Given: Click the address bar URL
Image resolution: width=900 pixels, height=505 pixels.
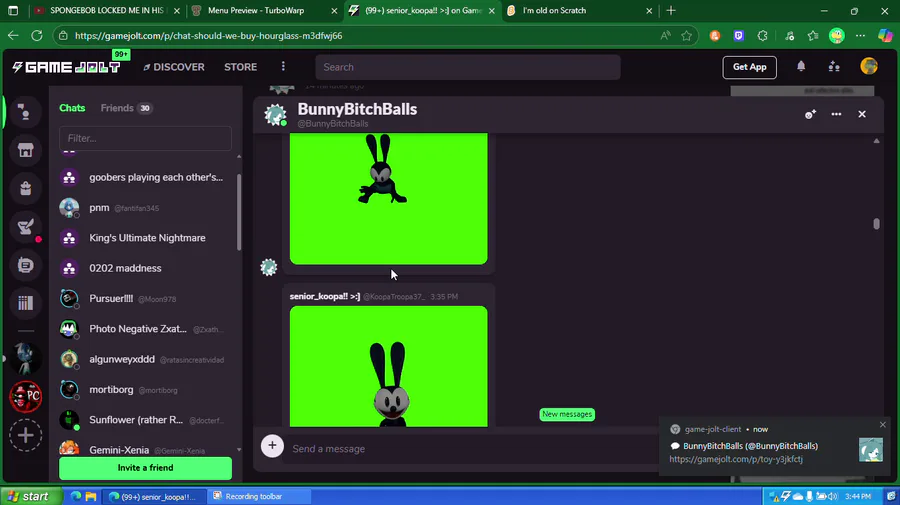Looking at the screenshot, I should pyautogui.click(x=208, y=36).
